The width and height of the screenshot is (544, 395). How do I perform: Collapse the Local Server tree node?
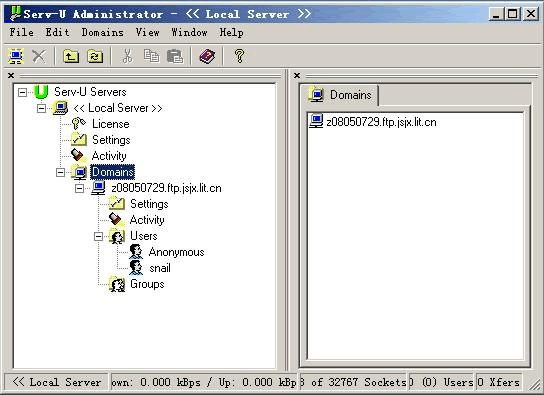coord(41,108)
